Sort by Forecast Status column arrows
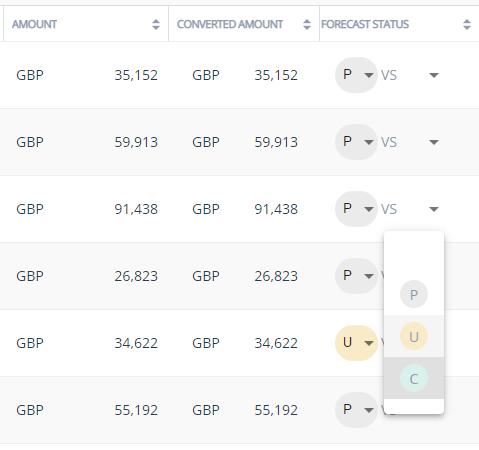The width and height of the screenshot is (479, 450). click(x=467, y=24)
